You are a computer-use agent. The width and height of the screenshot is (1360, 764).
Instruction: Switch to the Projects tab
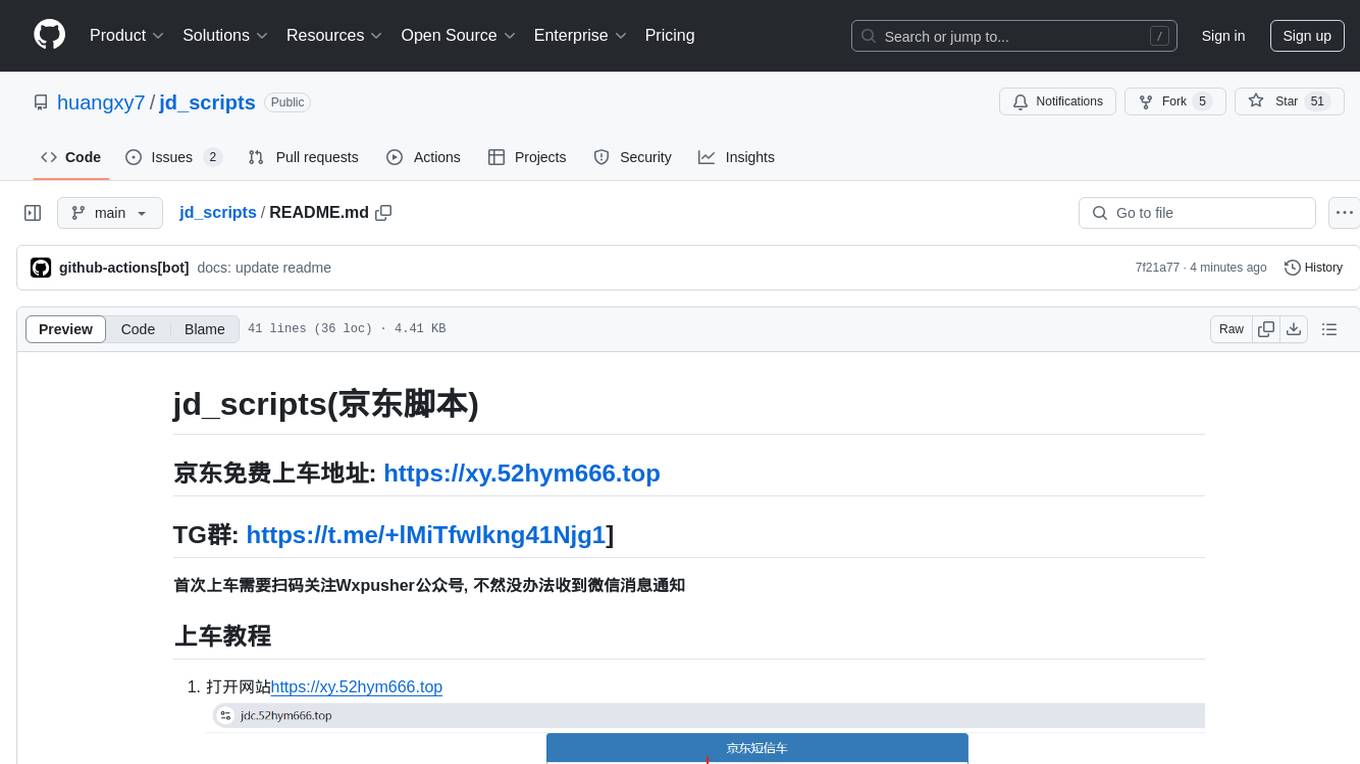coord(527,157)
